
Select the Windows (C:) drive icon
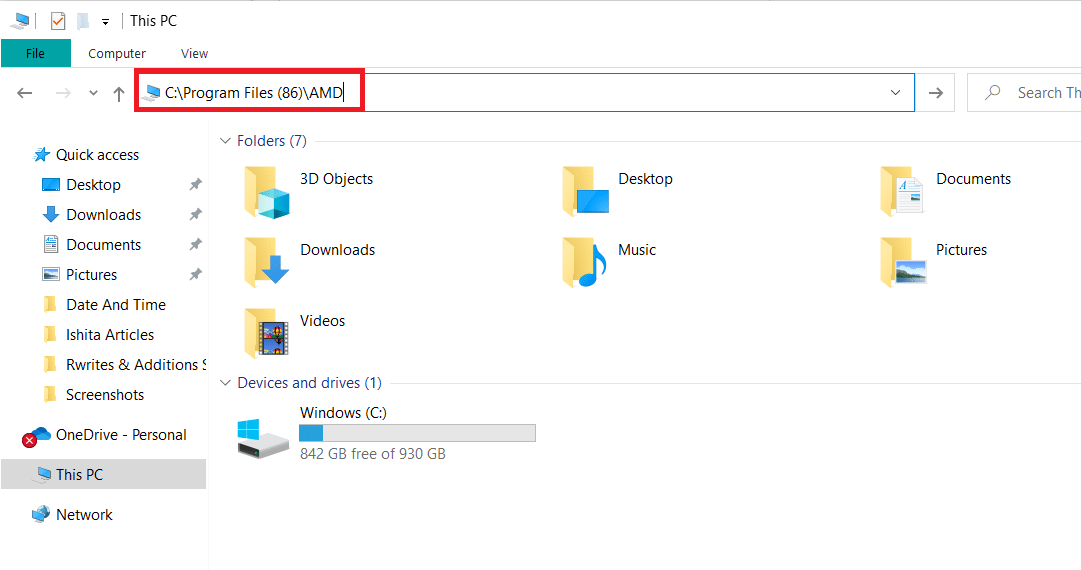[263, 438]
